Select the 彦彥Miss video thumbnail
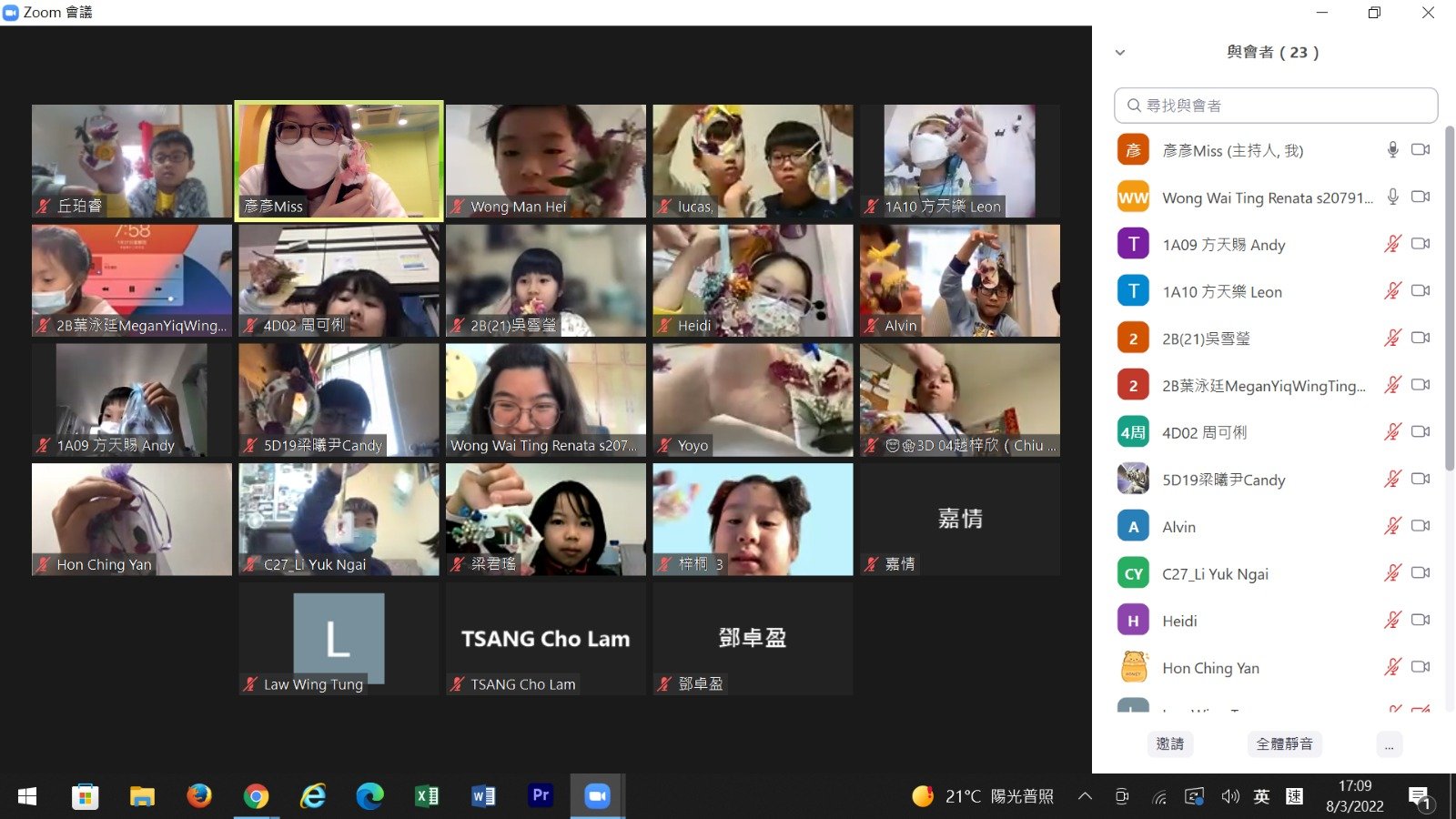1456x819 pixels. [339, 161]
